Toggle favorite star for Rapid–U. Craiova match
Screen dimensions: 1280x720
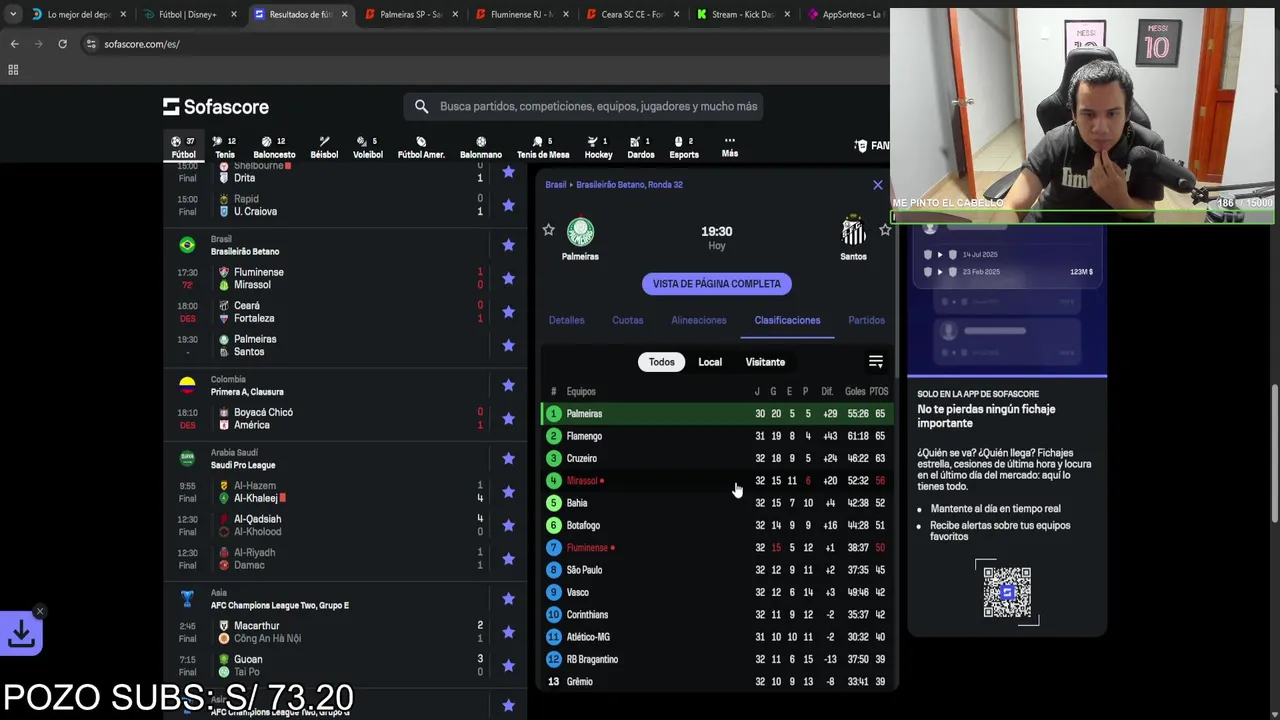coord(508,205)
